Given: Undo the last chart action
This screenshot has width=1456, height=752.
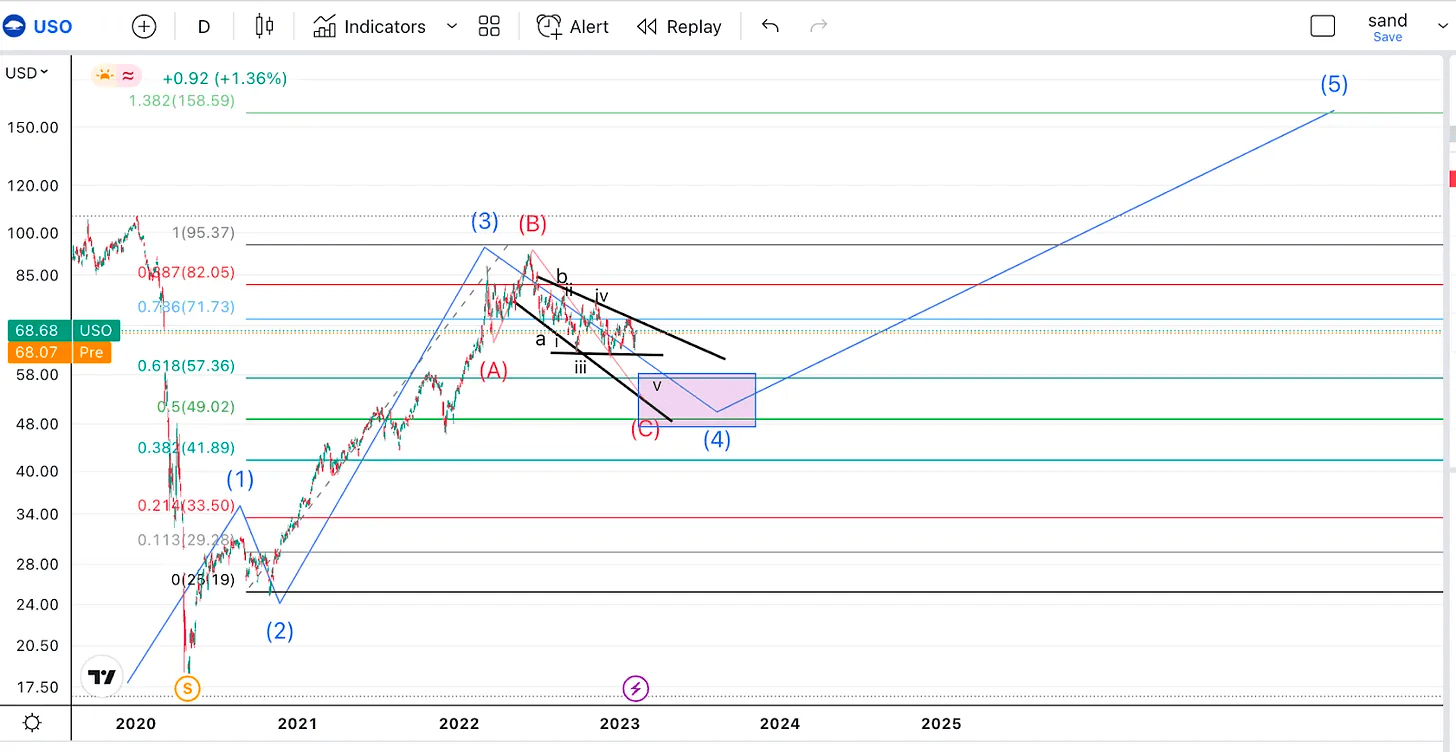Looking at the screenshot, I should click(x=770, y=26).
